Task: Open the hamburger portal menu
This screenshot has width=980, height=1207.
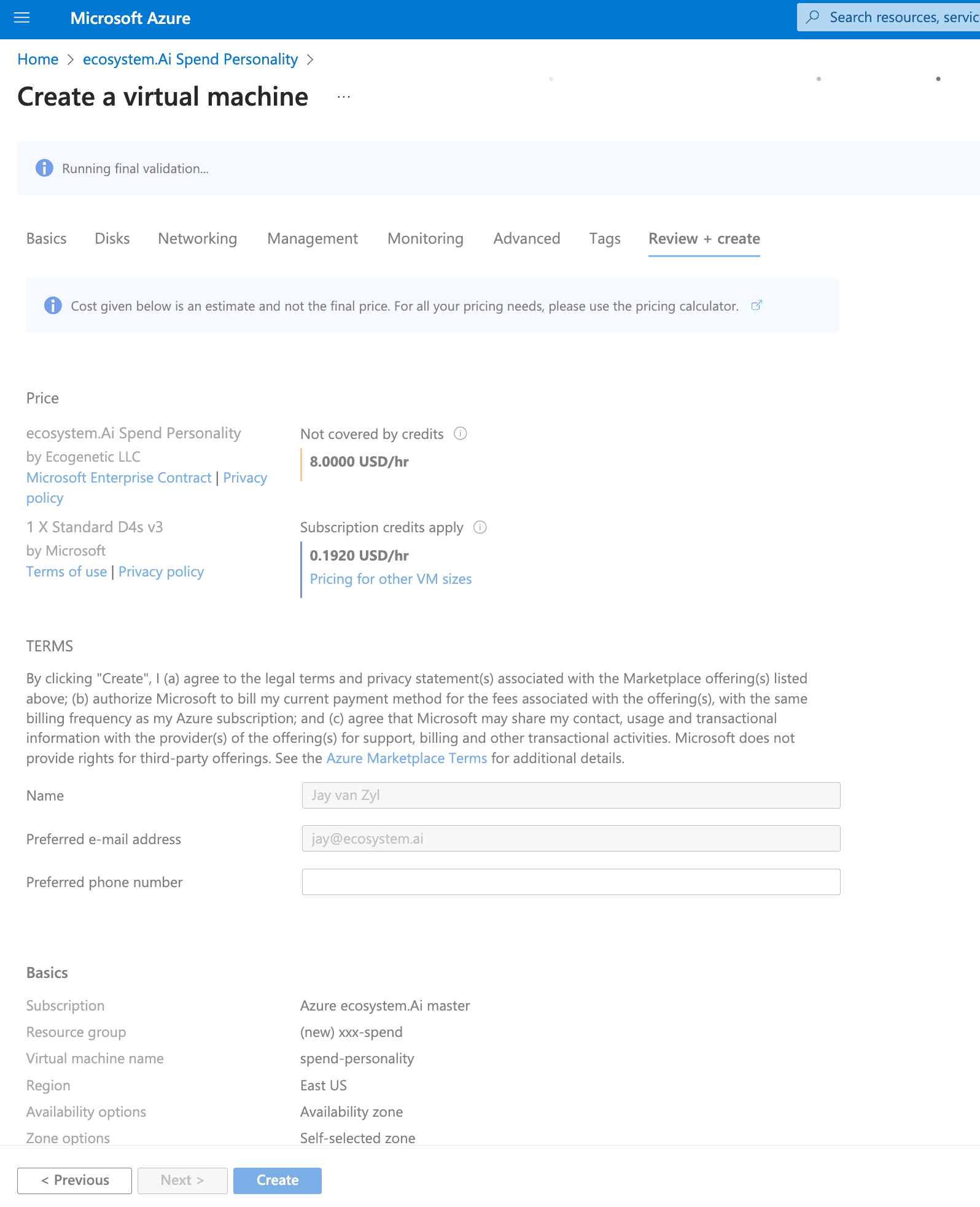Action: coord(21,18)
